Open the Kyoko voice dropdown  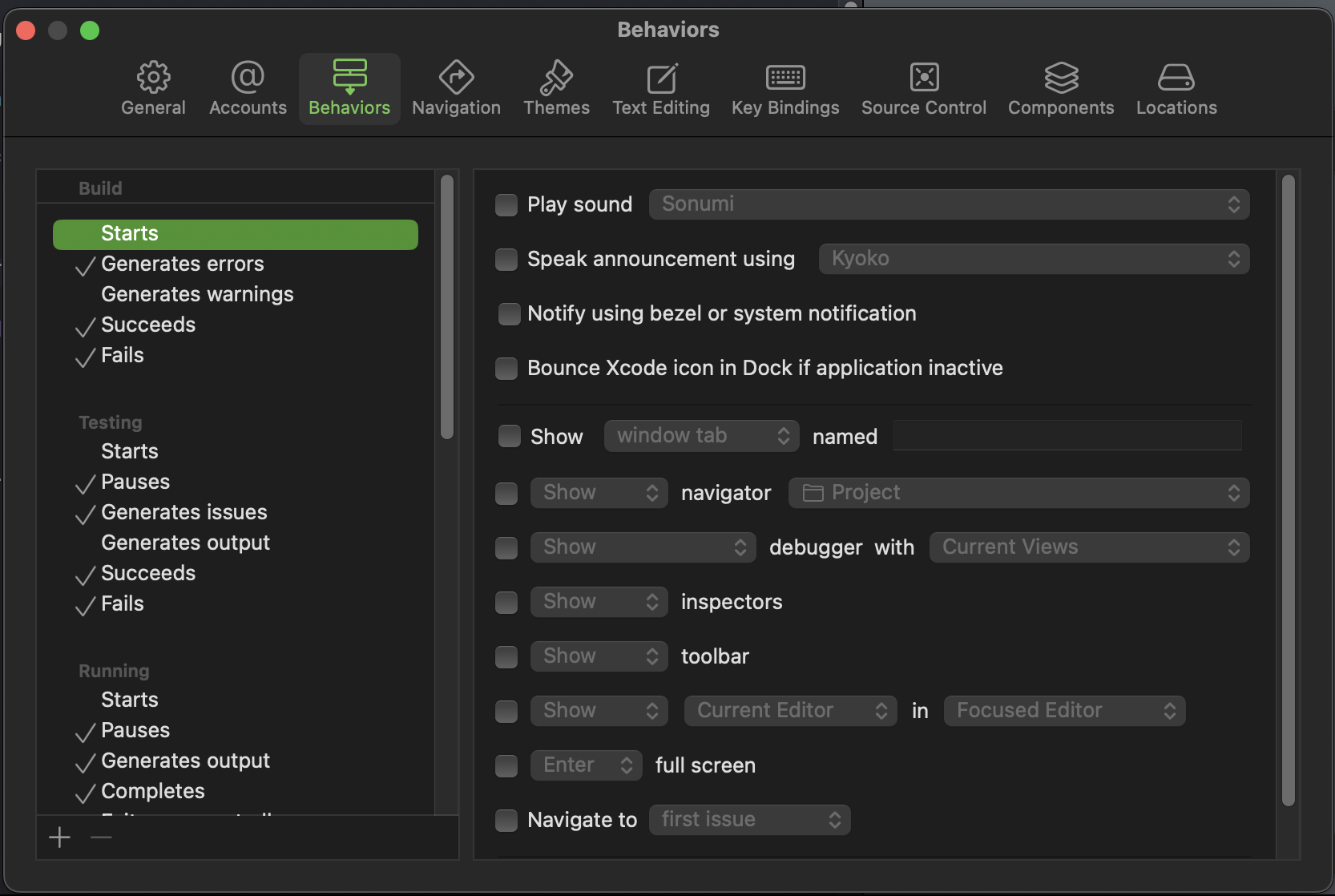tap(1034, 259)
